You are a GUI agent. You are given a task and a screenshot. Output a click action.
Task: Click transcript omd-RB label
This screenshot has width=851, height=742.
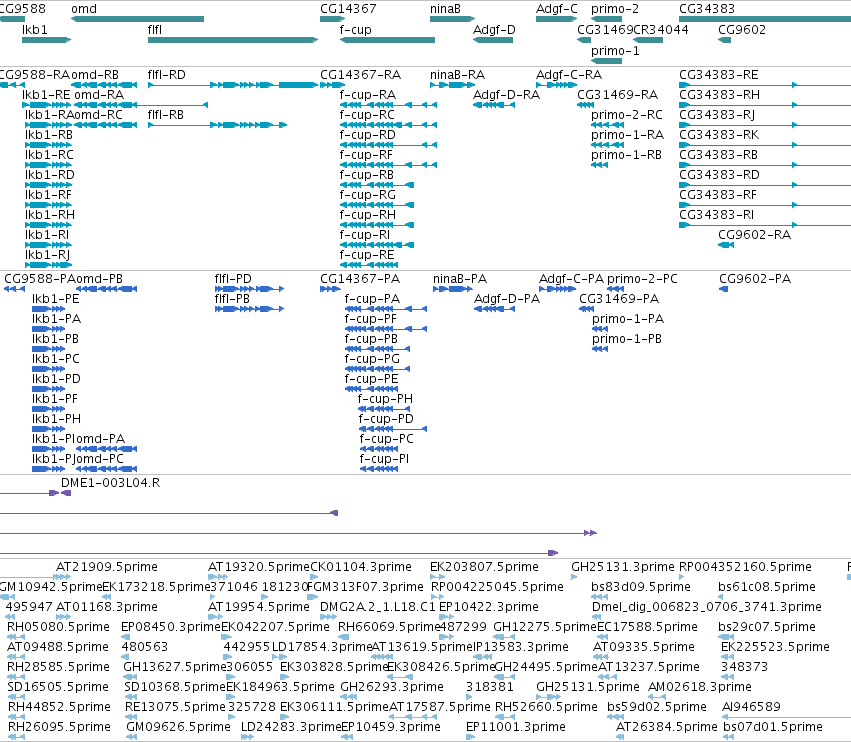pyautogui.click(x=95, y=74)
